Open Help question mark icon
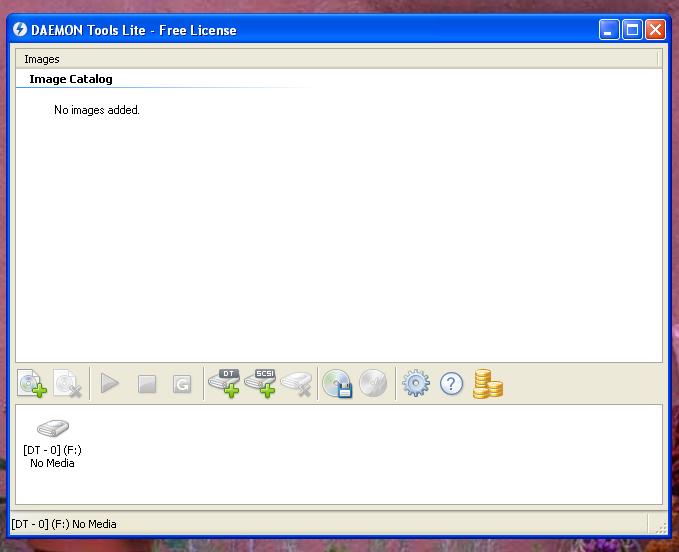This screenshot has width=679, height=552. 451,384
